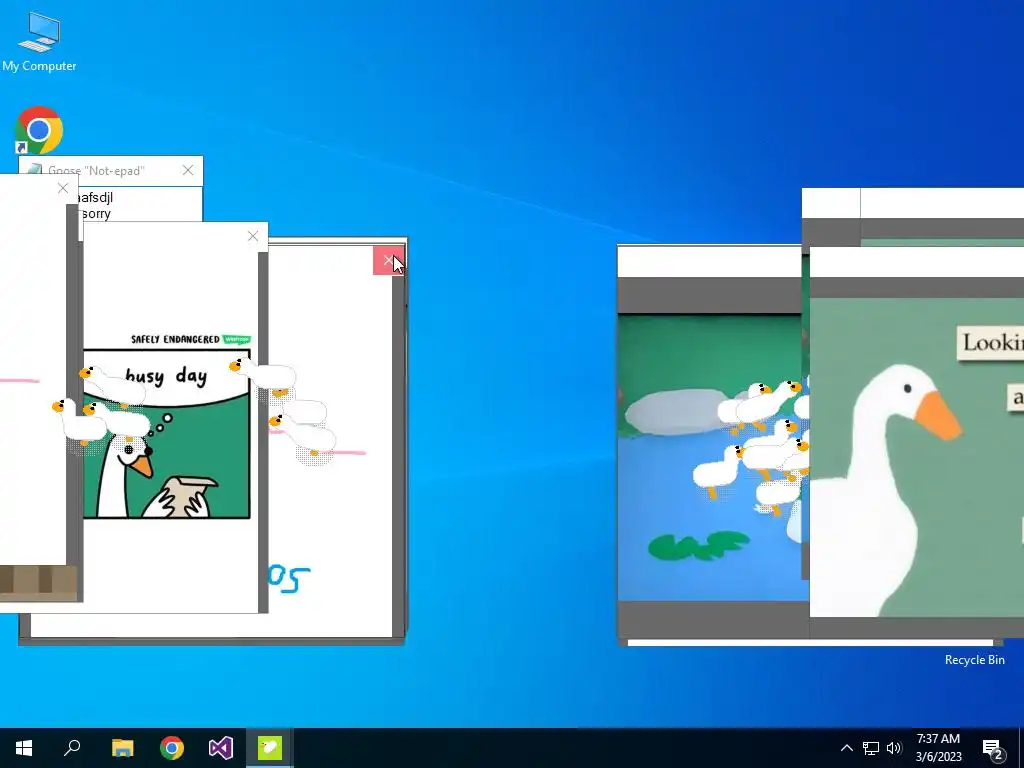Open Visual Studio from the taskbar
The image size is (1024, 768).
pyautogui.click(x=221, y=748)
